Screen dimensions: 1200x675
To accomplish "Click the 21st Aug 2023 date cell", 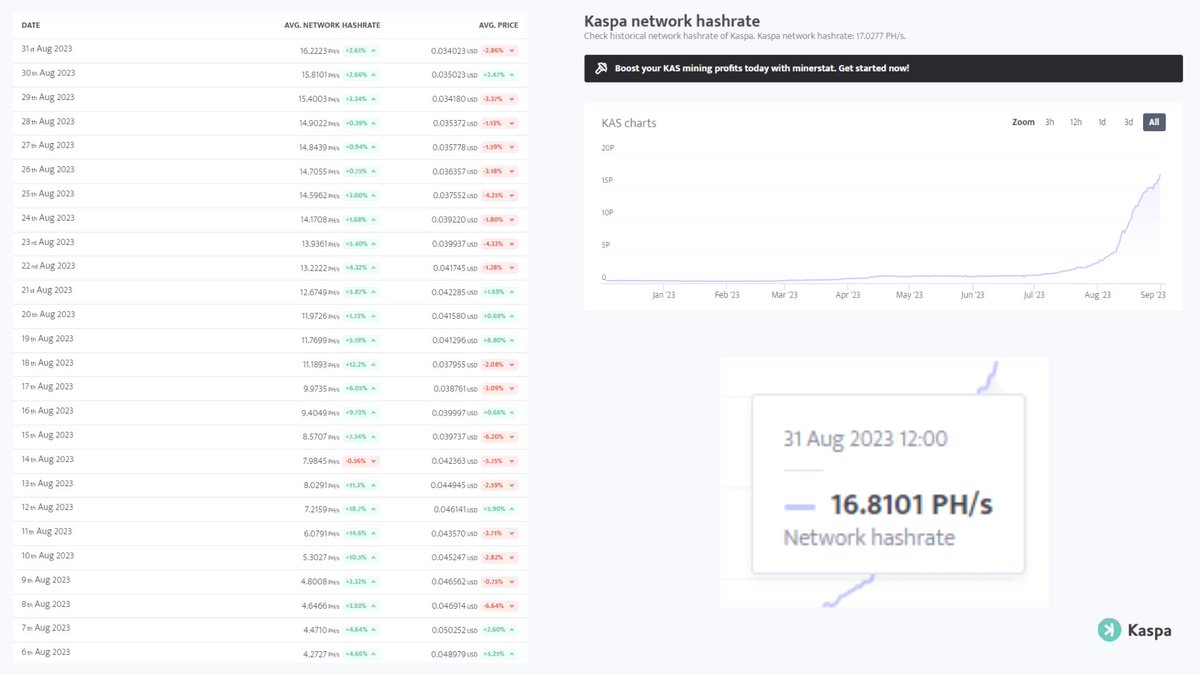I will pyautogui.click(x=47, y=290).
